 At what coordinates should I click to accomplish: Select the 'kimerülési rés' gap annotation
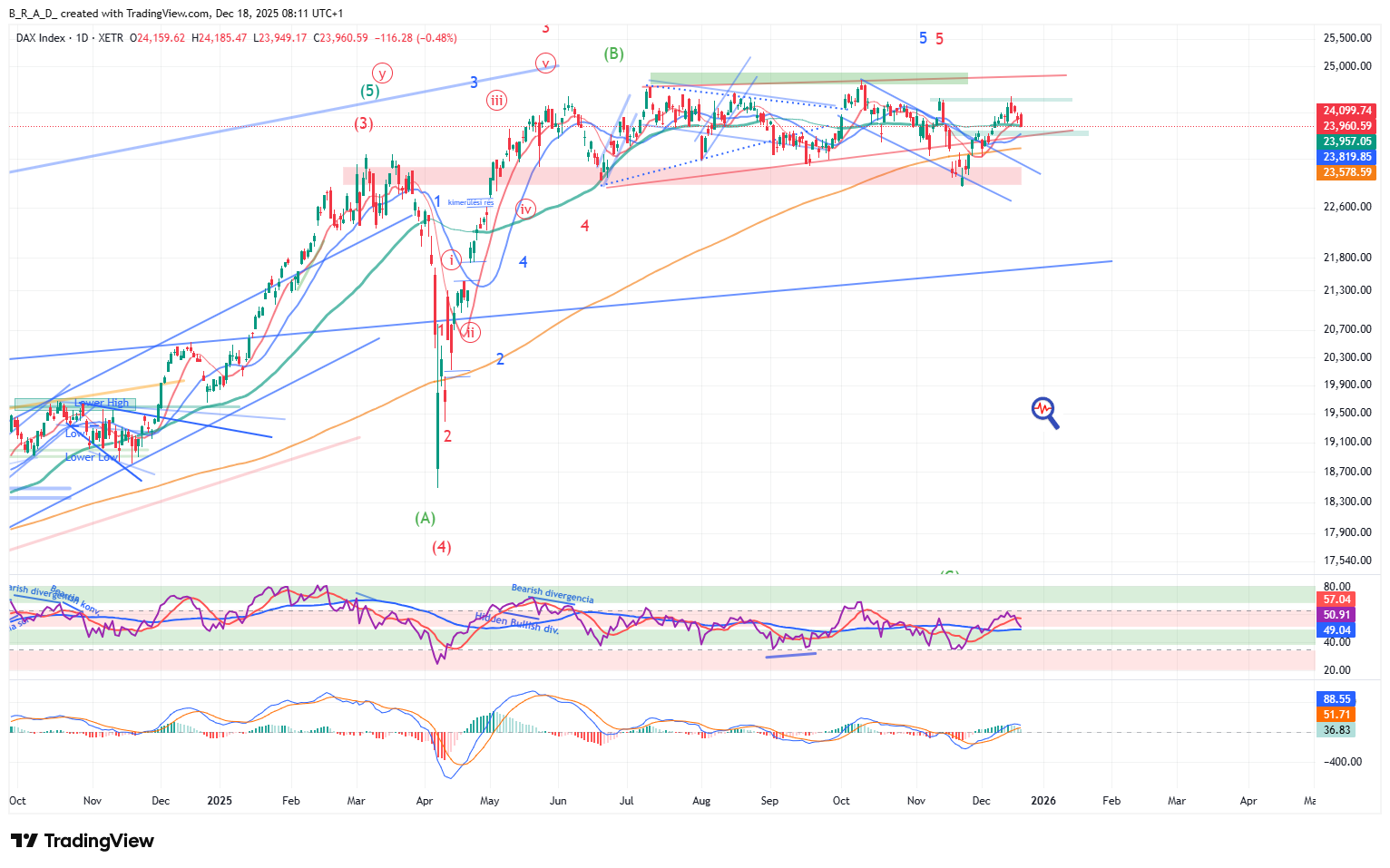pos(470,202)
